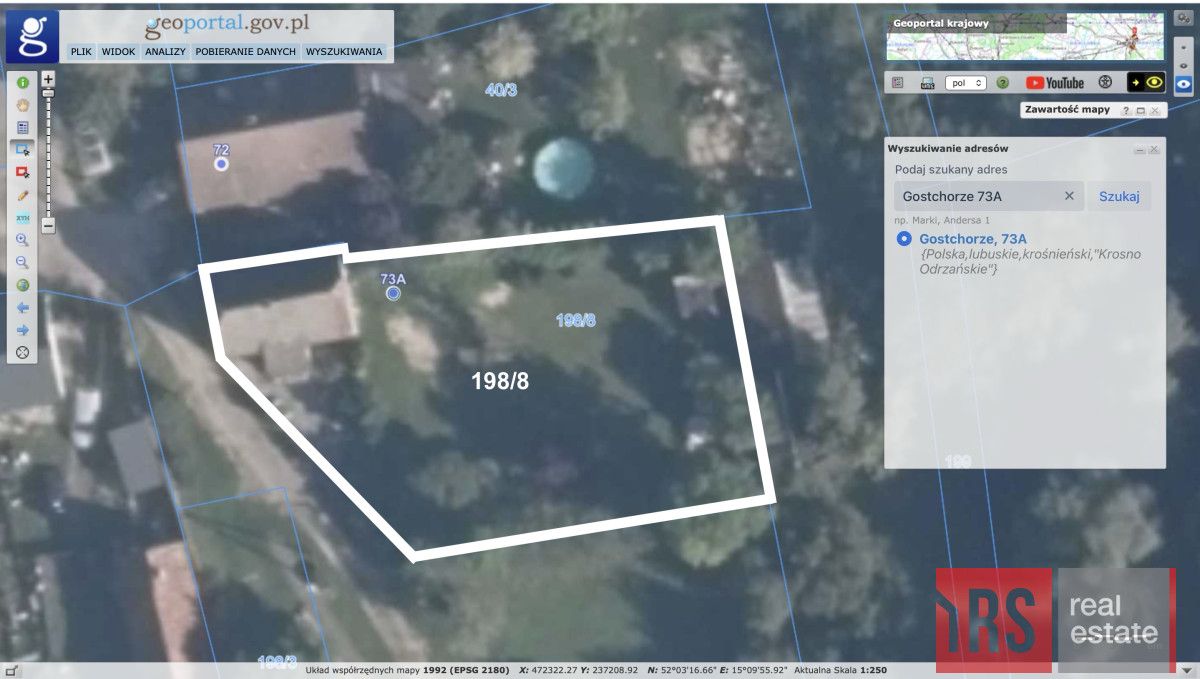Select the pan hand tool
This screenshot has height=679, width=1200.
pyautogui.click(x=22, y=105)
